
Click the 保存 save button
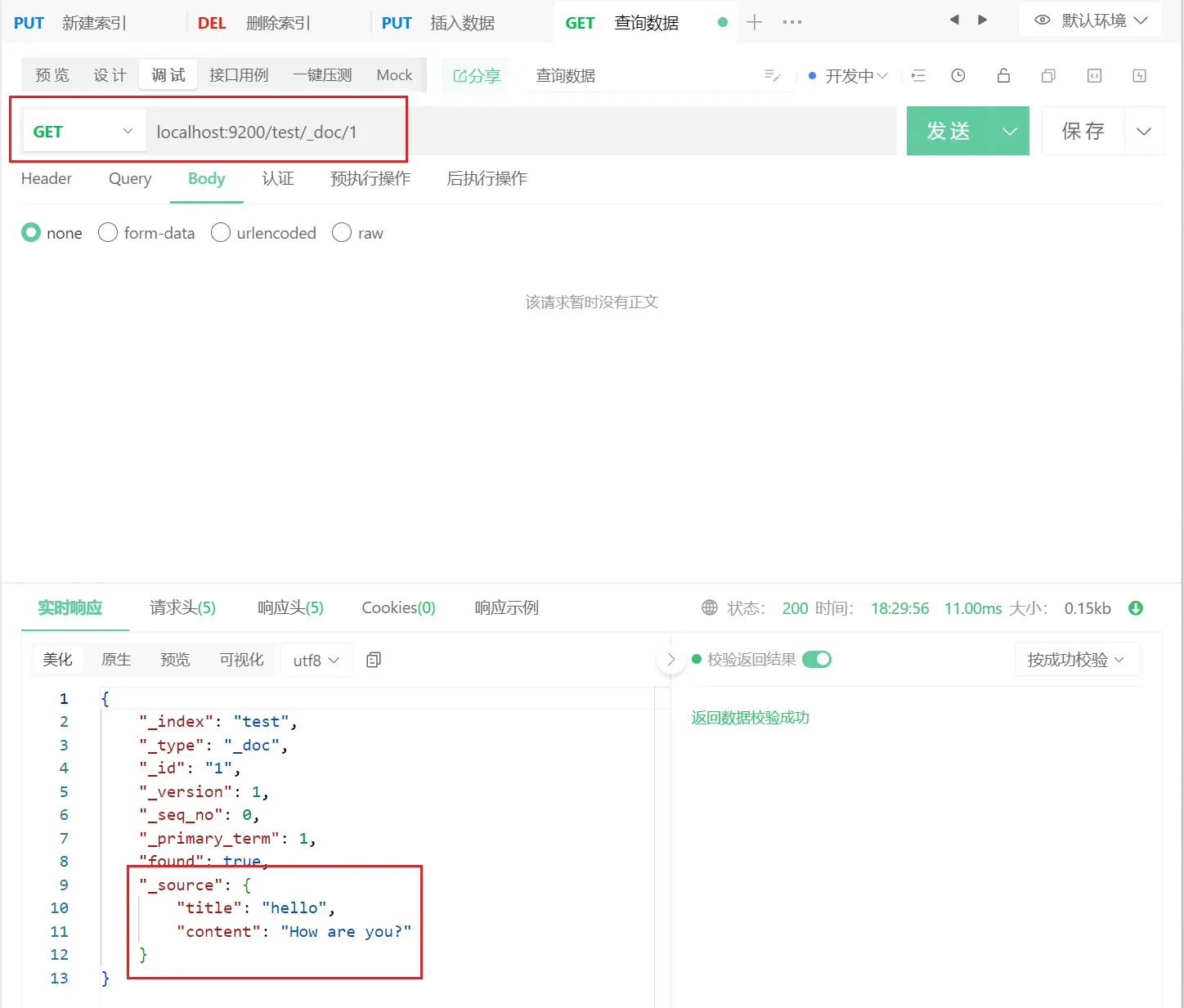pos(1083,131)
